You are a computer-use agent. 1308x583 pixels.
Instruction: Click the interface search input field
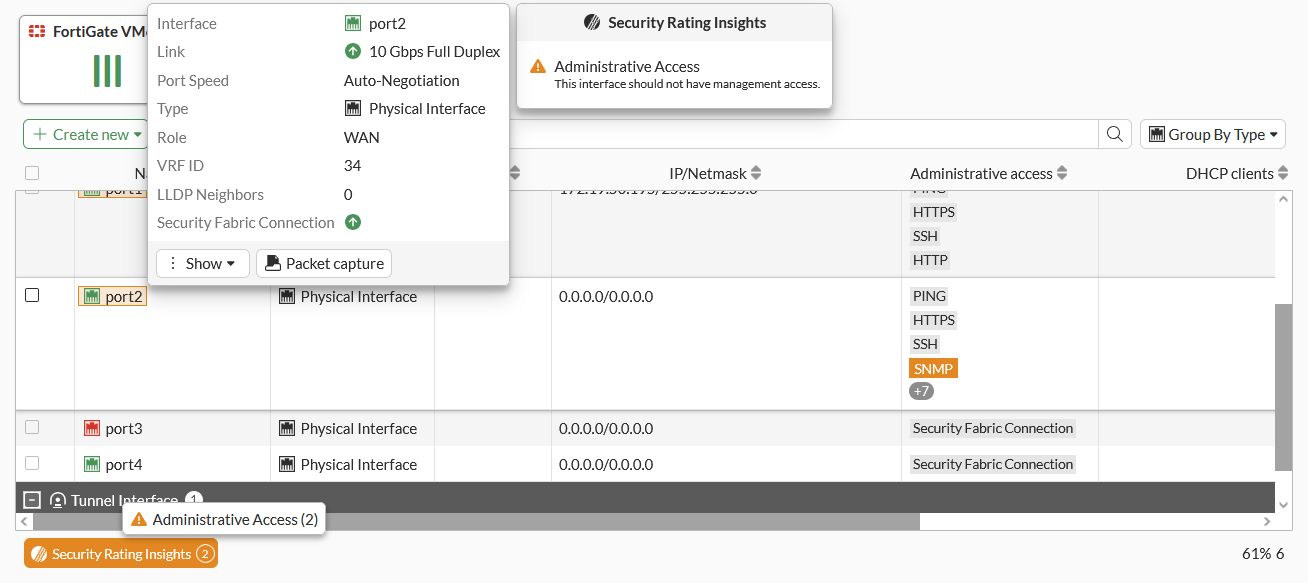coord(800,134)
